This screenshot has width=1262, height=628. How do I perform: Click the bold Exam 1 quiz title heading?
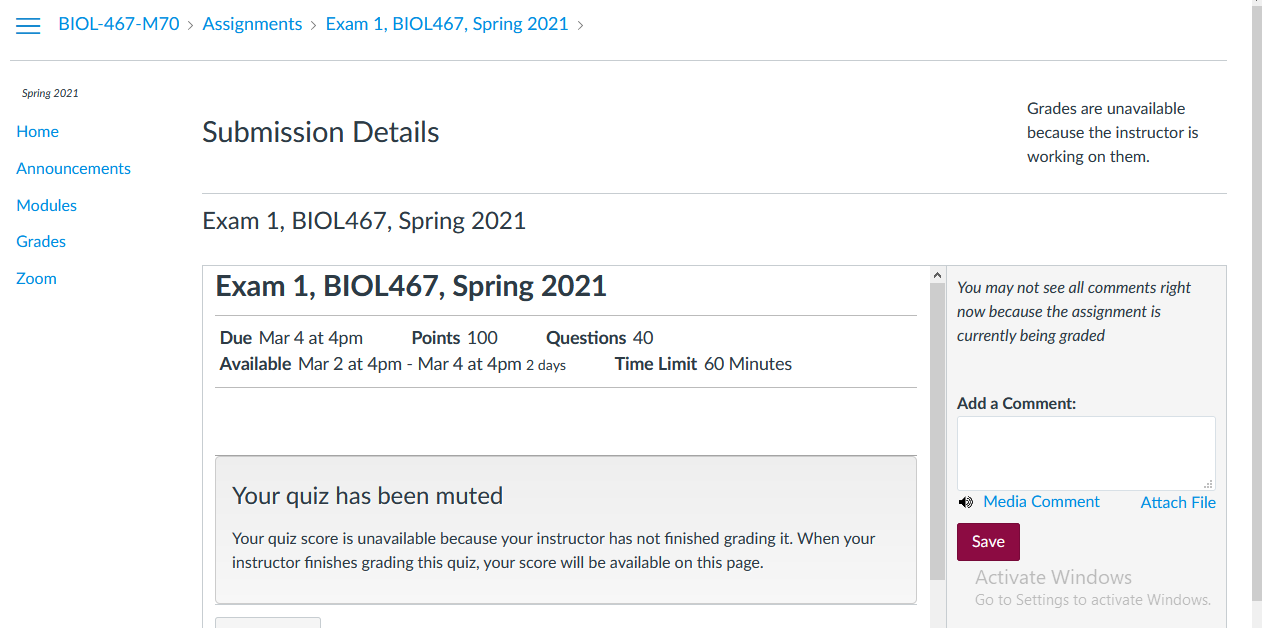tap(411, 287)
